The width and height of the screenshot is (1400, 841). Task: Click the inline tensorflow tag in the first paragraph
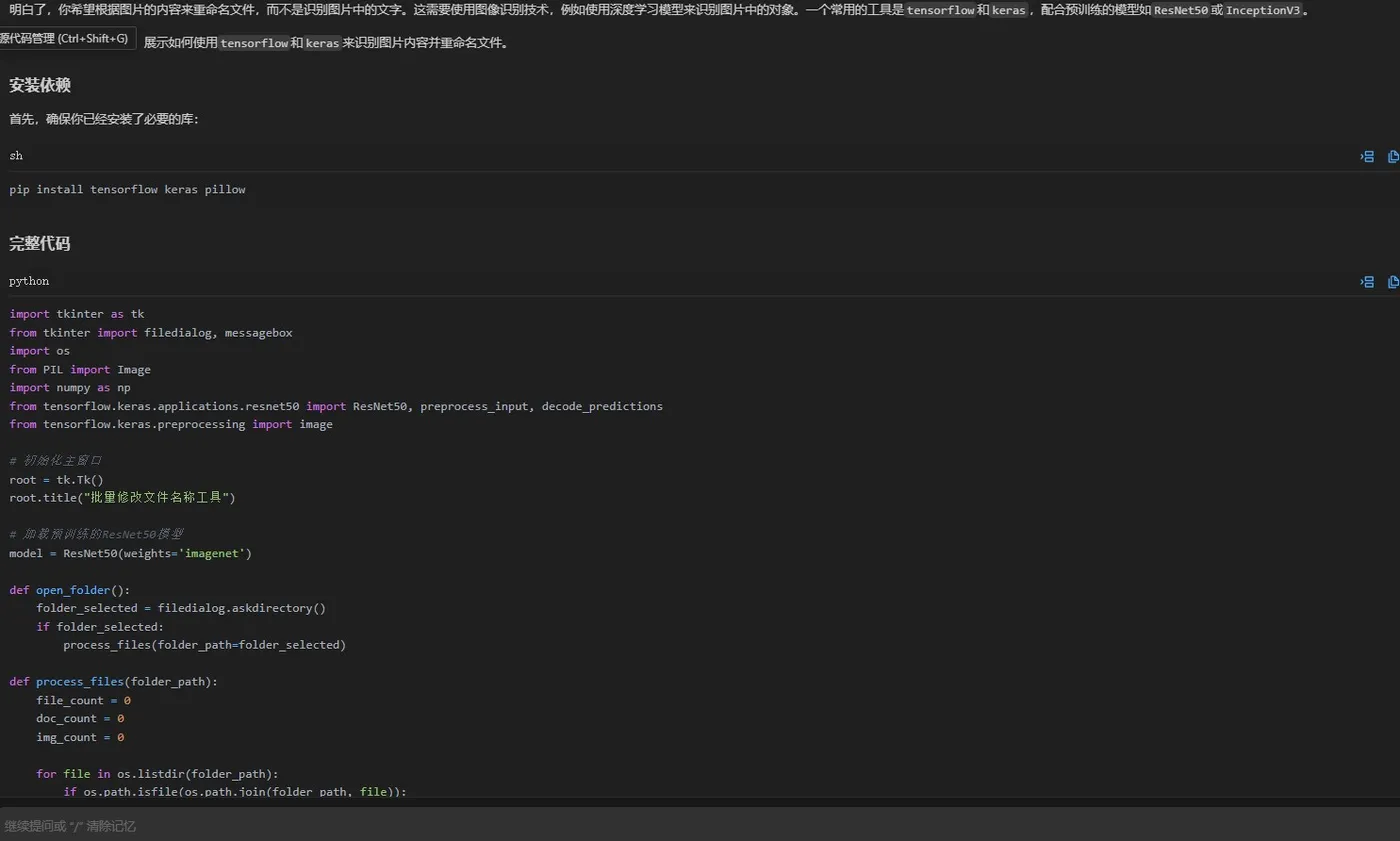940,11
